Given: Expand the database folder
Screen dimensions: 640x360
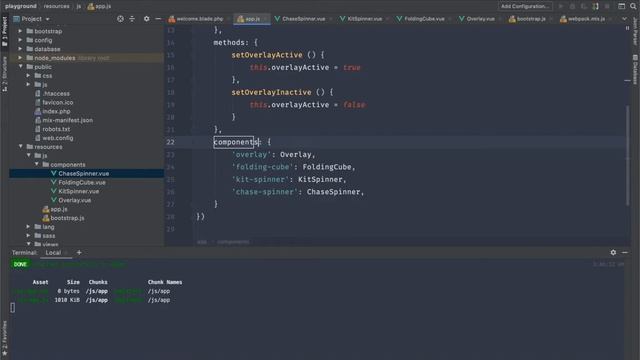Looking at the screenshot, I should pos(20,49).
